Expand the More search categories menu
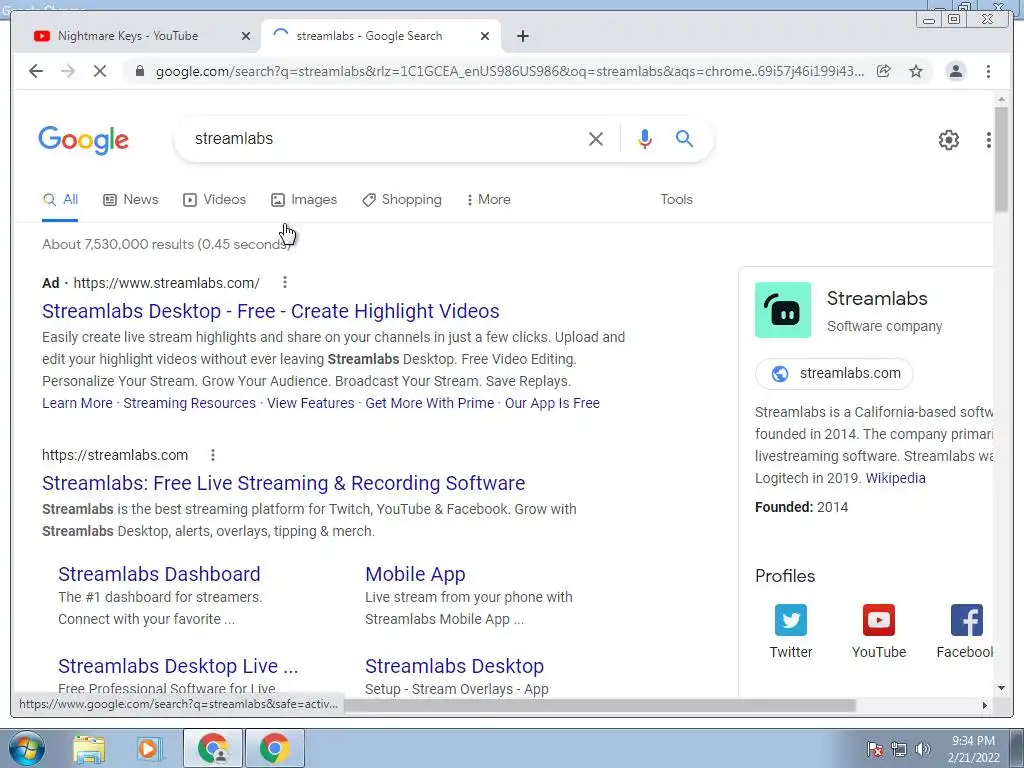 (488, 200)
